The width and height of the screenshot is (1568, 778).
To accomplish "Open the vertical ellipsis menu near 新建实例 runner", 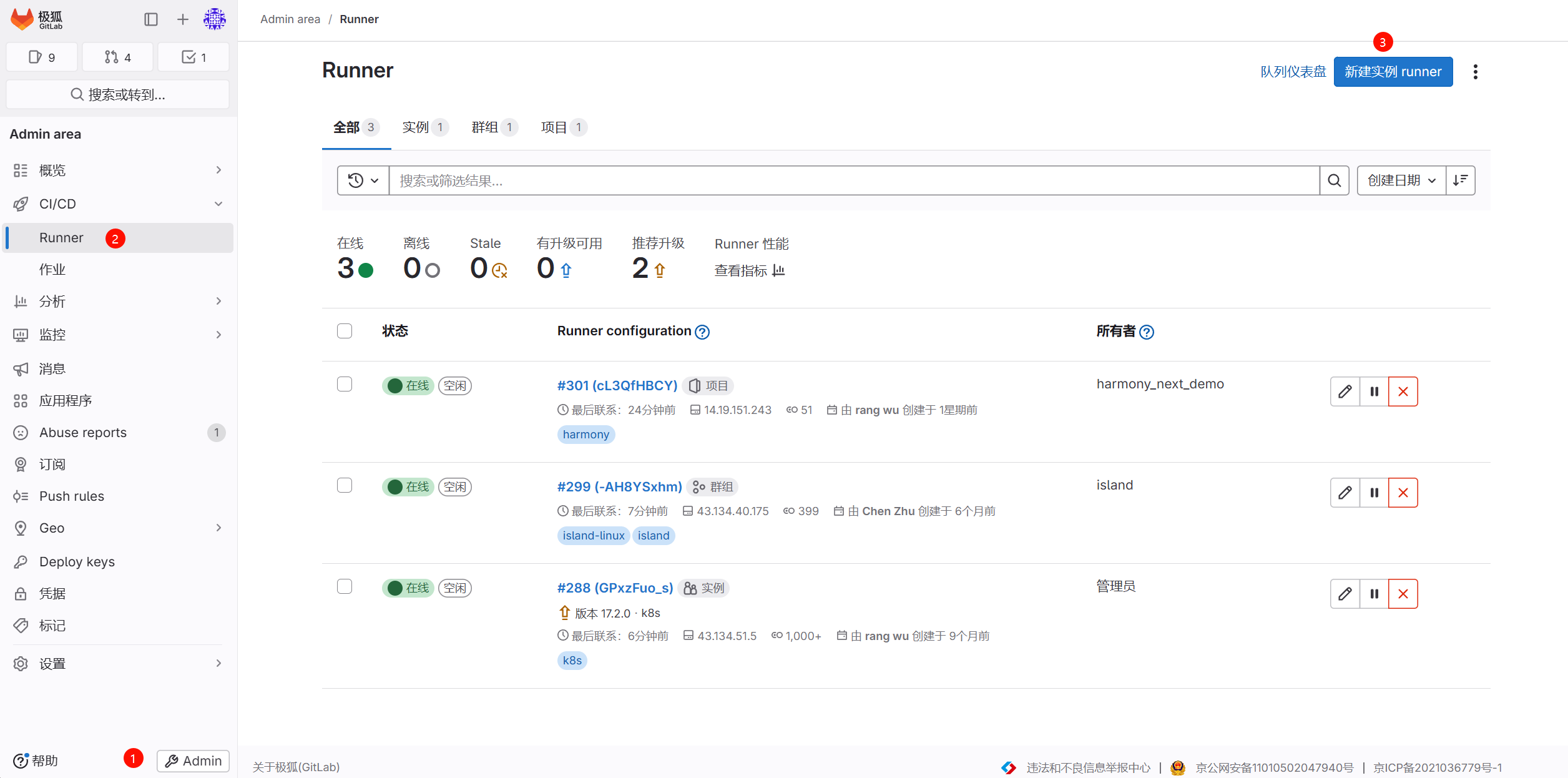I will [1476, 71].
